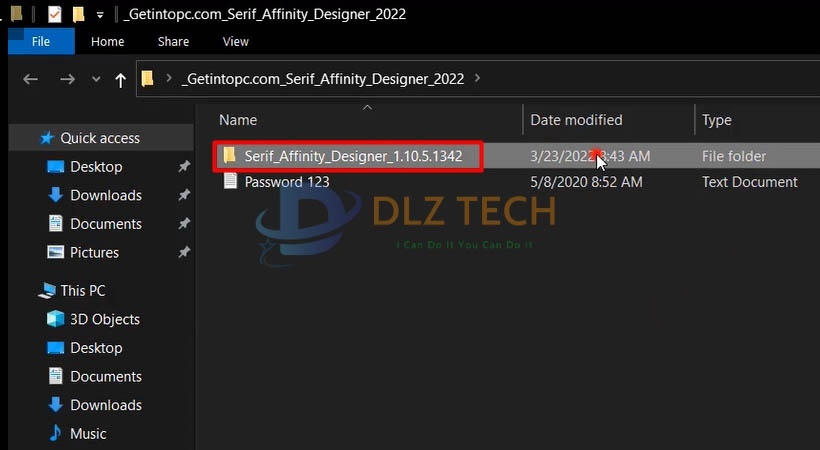Open 3D Objects under This PC
Viewport: 820px width, 450px height.
[x=105, y=320]
